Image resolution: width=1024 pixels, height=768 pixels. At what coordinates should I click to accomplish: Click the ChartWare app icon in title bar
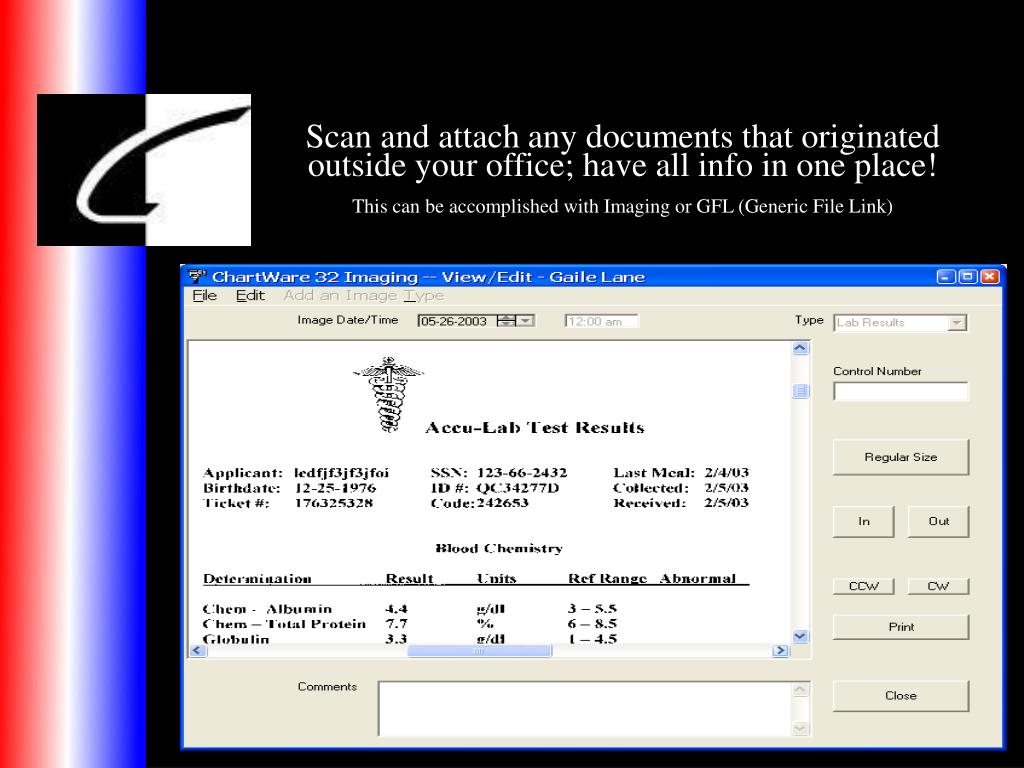point(197,276)
